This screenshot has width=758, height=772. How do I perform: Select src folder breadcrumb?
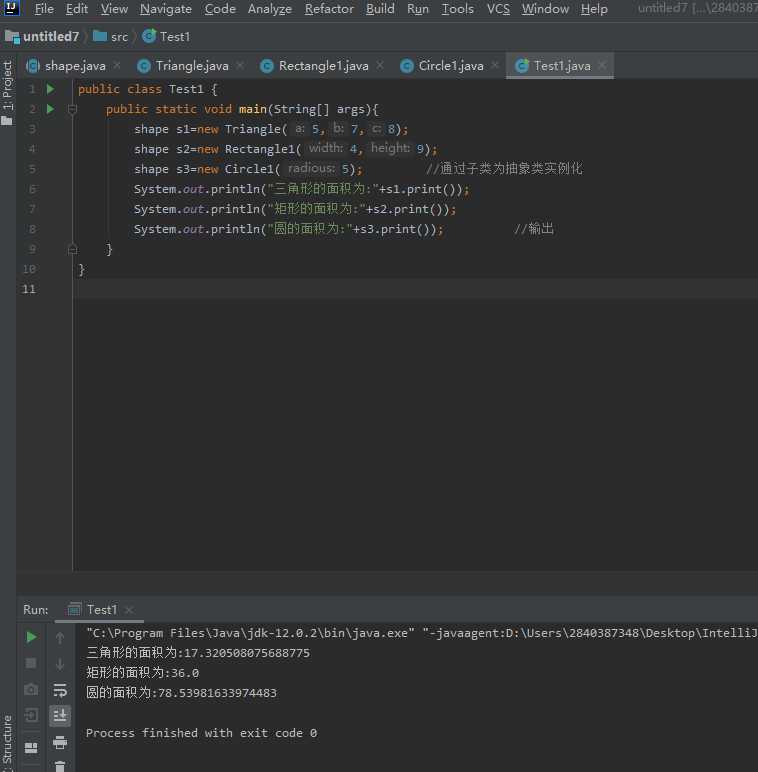click(111, 37)
